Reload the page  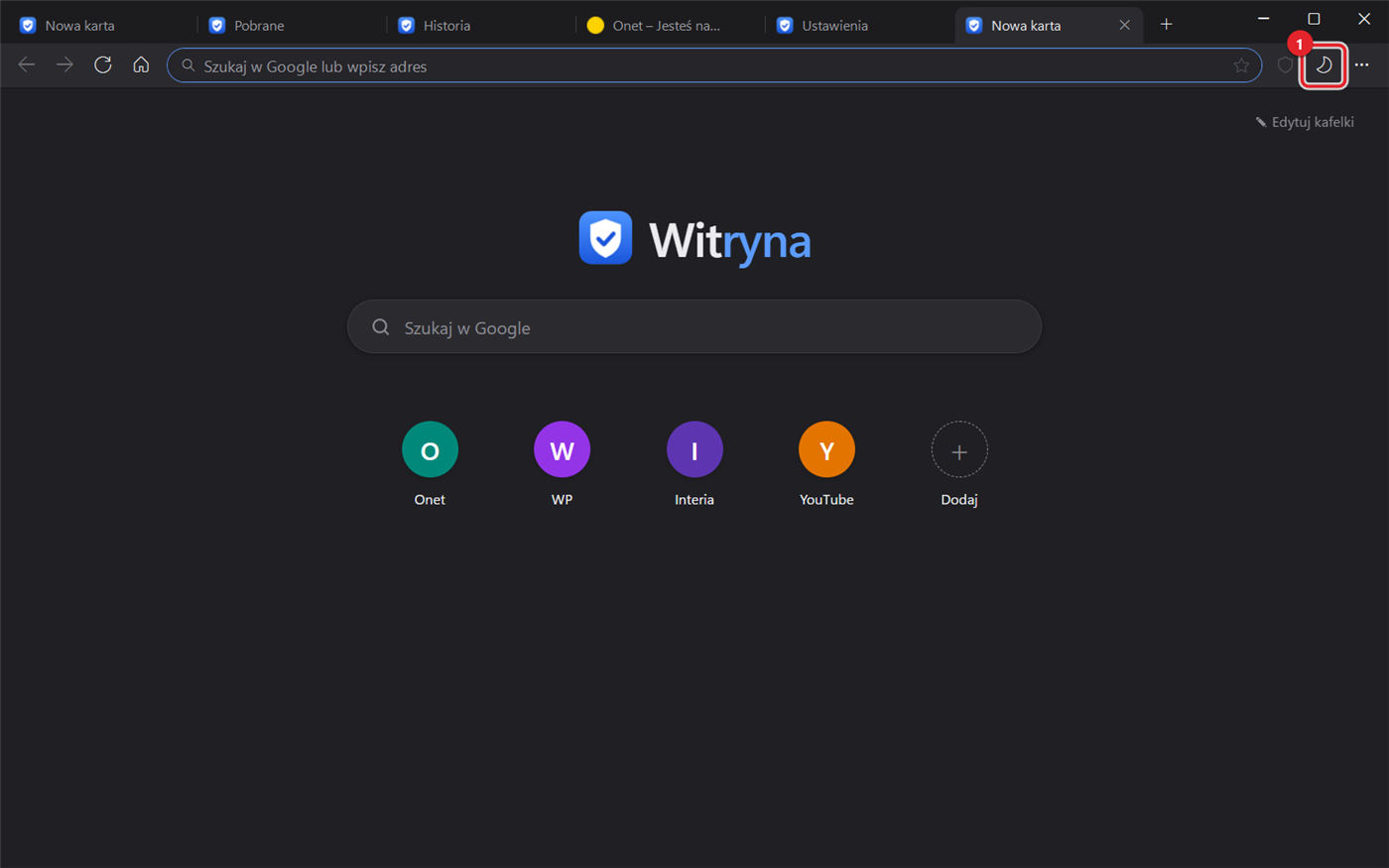(x=103, y=65)
